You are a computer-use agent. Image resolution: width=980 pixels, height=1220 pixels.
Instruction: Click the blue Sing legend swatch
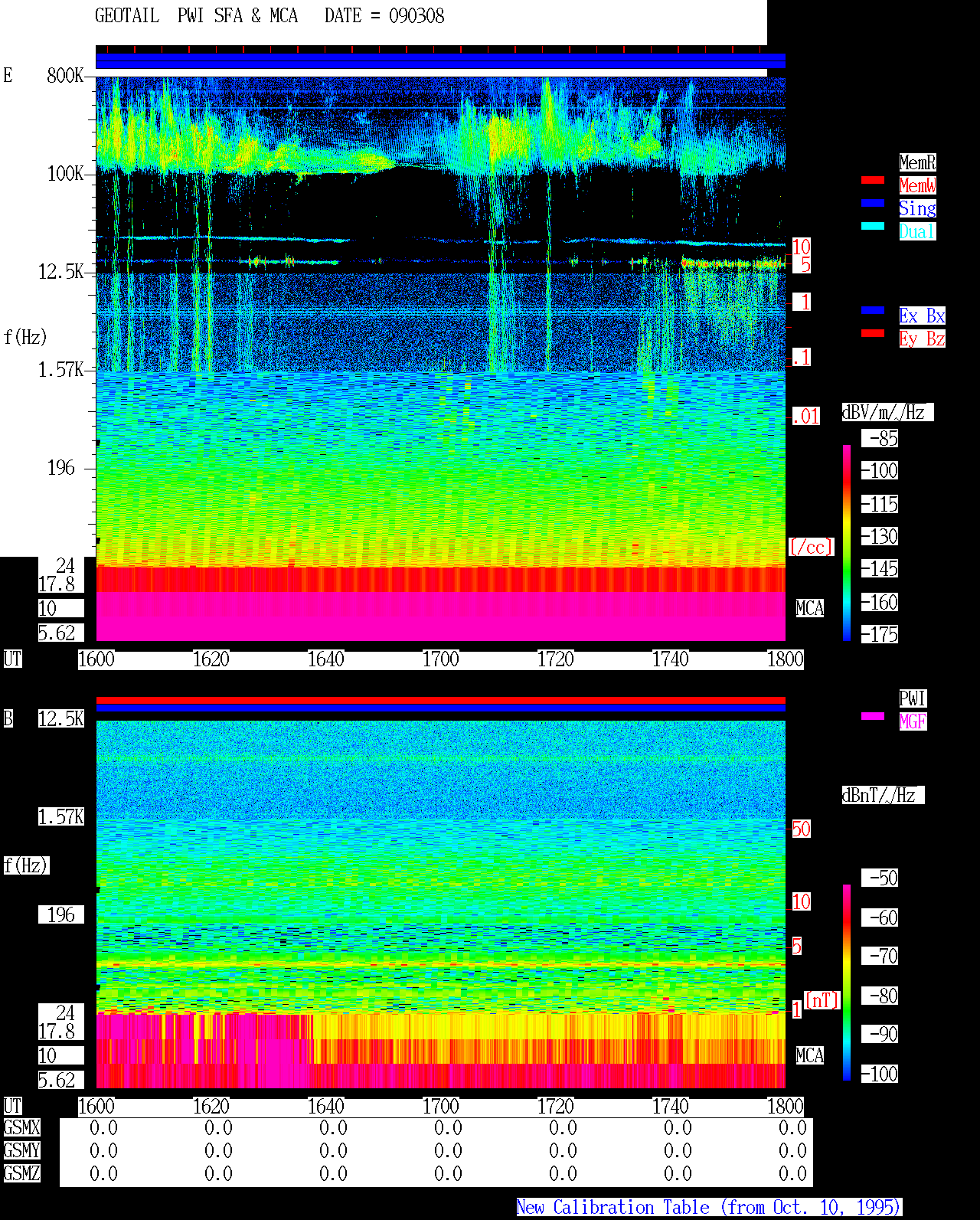pyautogui.click(x=873, y=203)
